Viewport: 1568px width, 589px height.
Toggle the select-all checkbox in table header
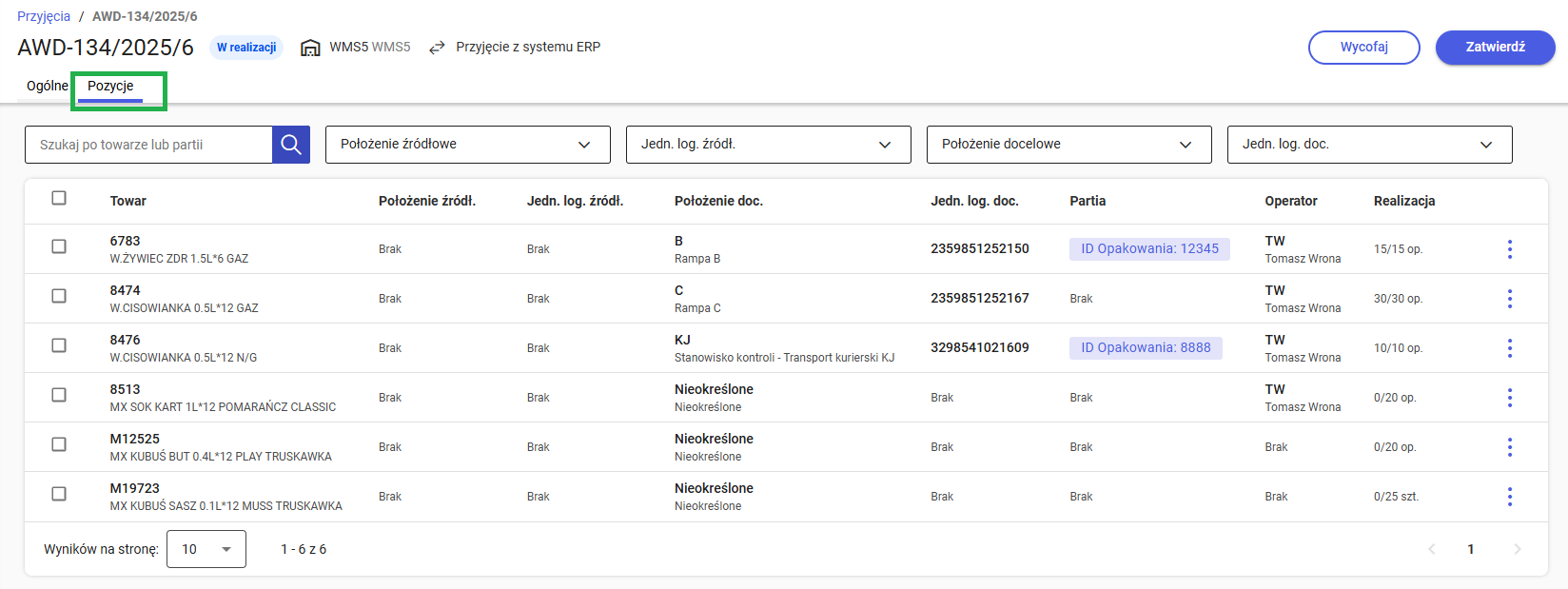59,198
